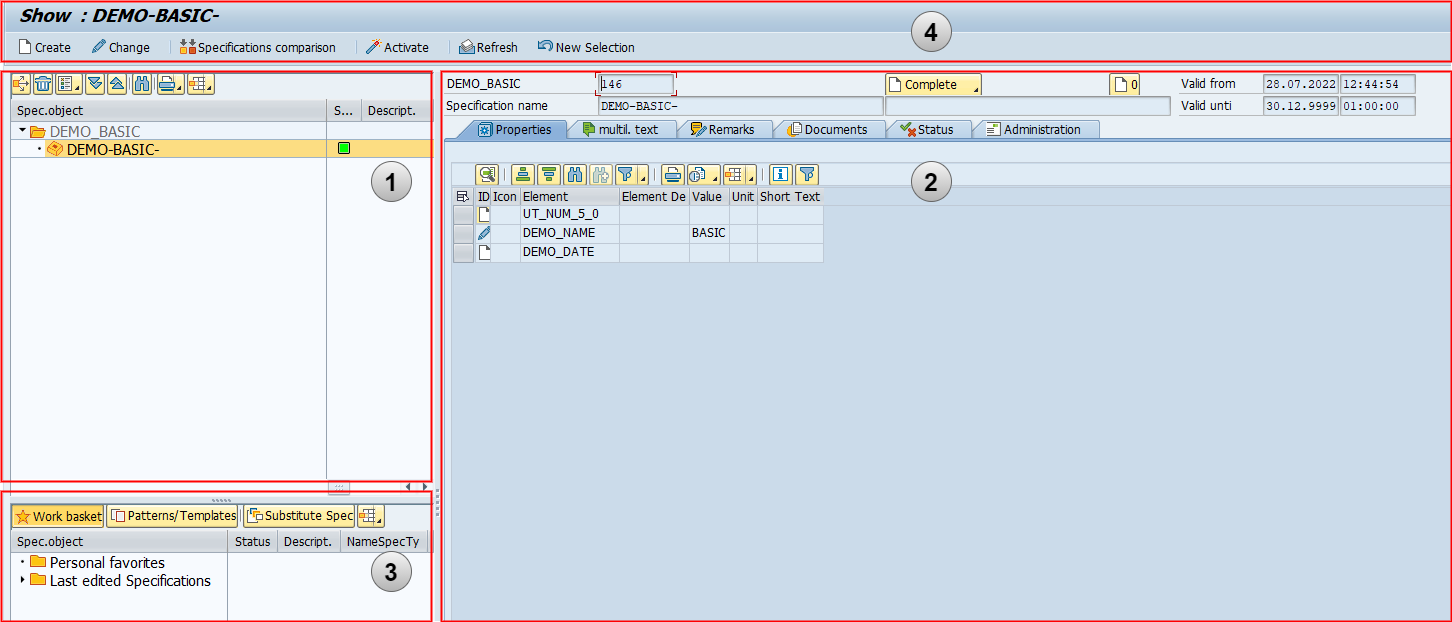Click the collapse all nodes icon

point(117,84)
